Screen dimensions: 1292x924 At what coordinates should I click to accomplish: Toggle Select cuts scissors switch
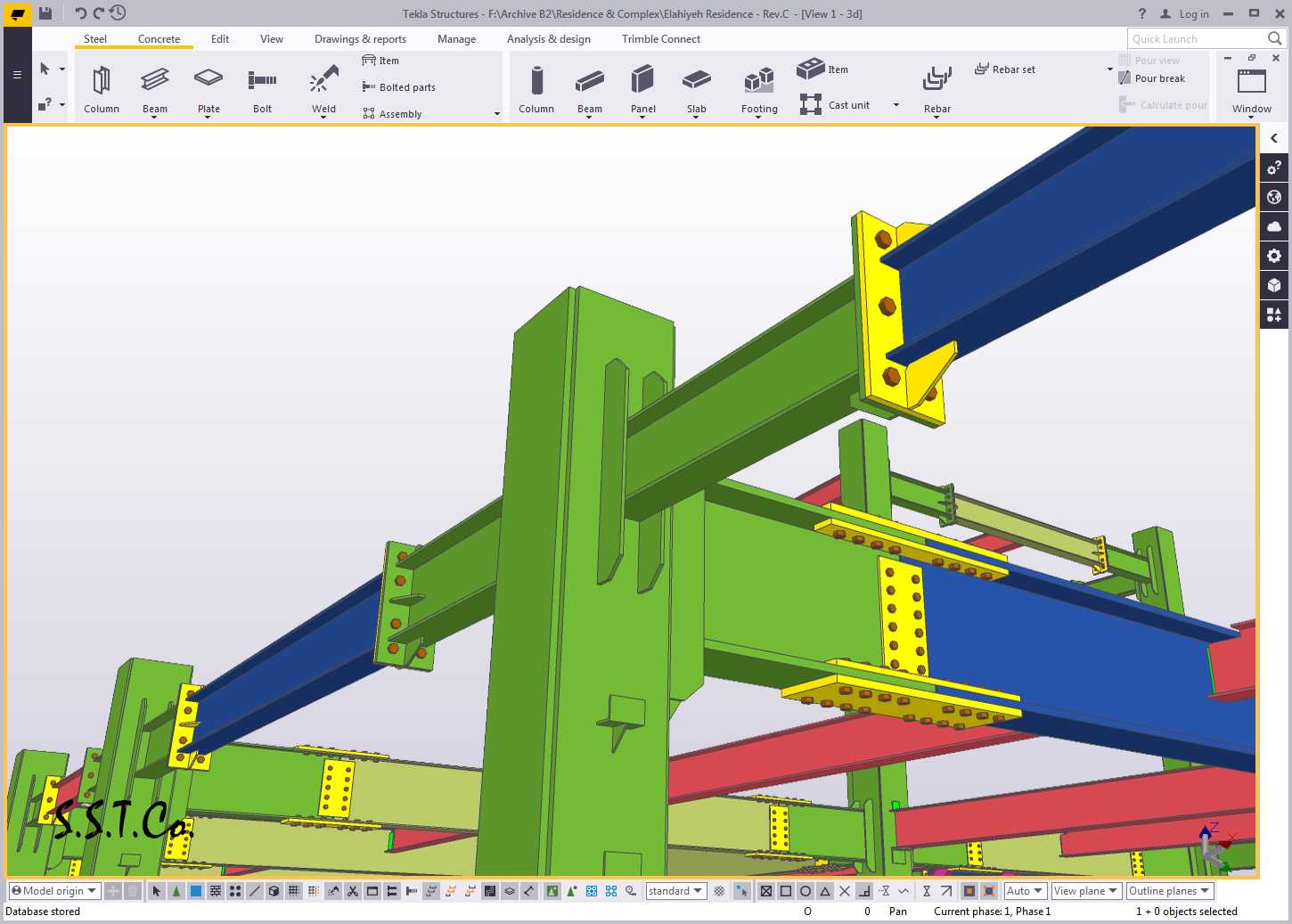pyautogui.click(x=353, y=891)
